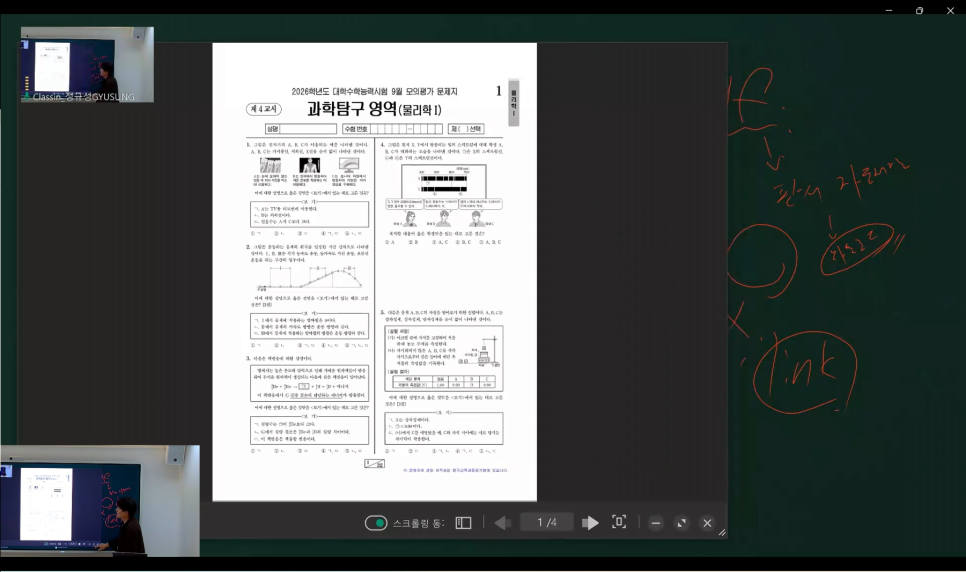Minimize the application window
This screenshot has width=966, height=572.
coord(888,10)
